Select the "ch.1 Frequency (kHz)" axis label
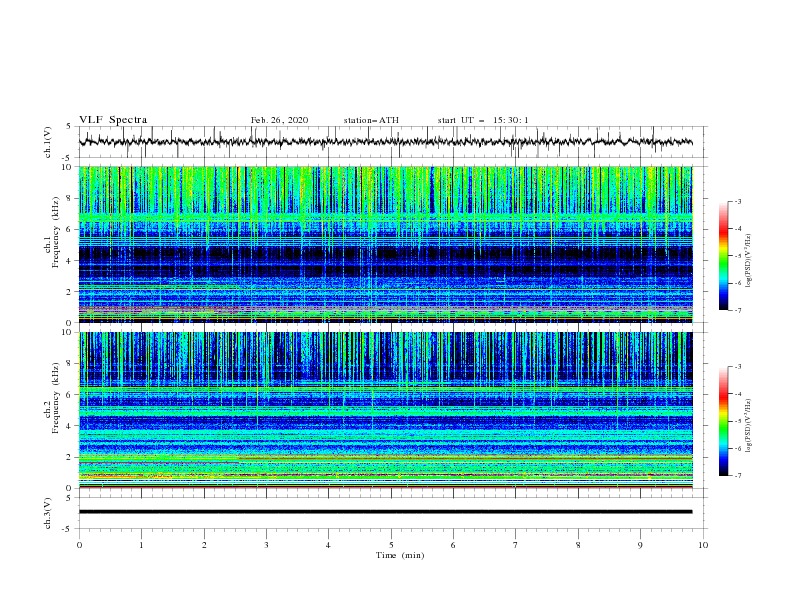The height and width of the screenshot is (612, 792). coord(53,233)
